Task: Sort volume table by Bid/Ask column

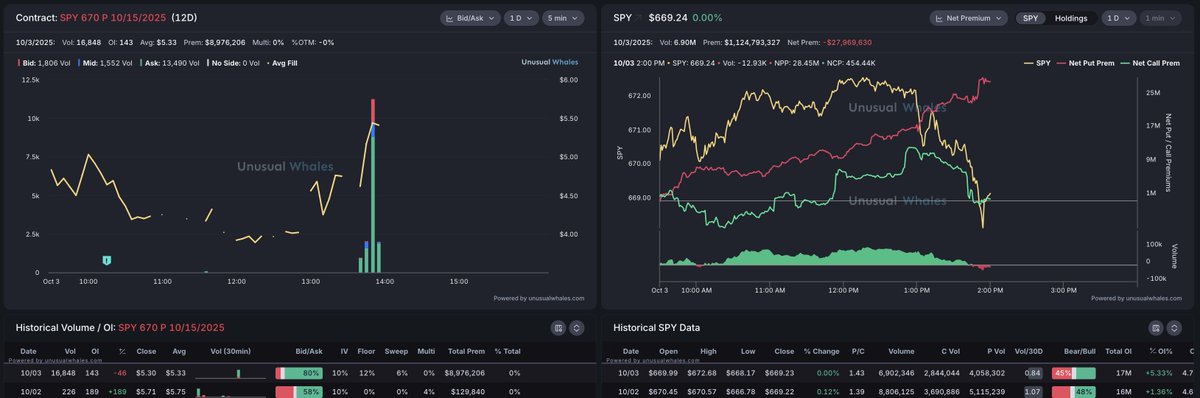Action: (x=310, y=351)
